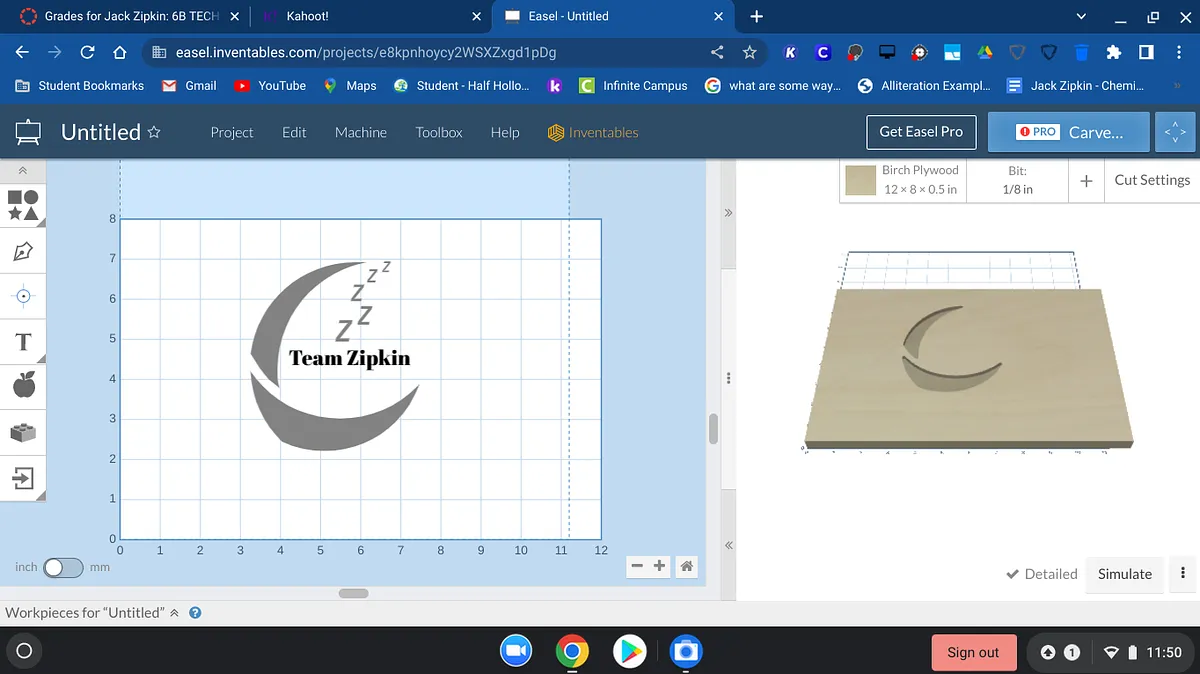
Task: Reset canvas view with home icon
Action: coord(686,566)
